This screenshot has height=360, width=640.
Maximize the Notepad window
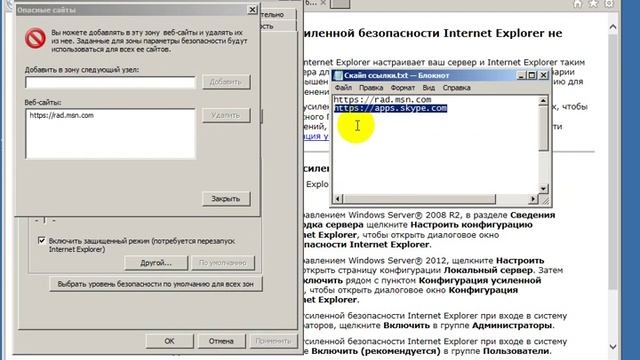point(532,76)
